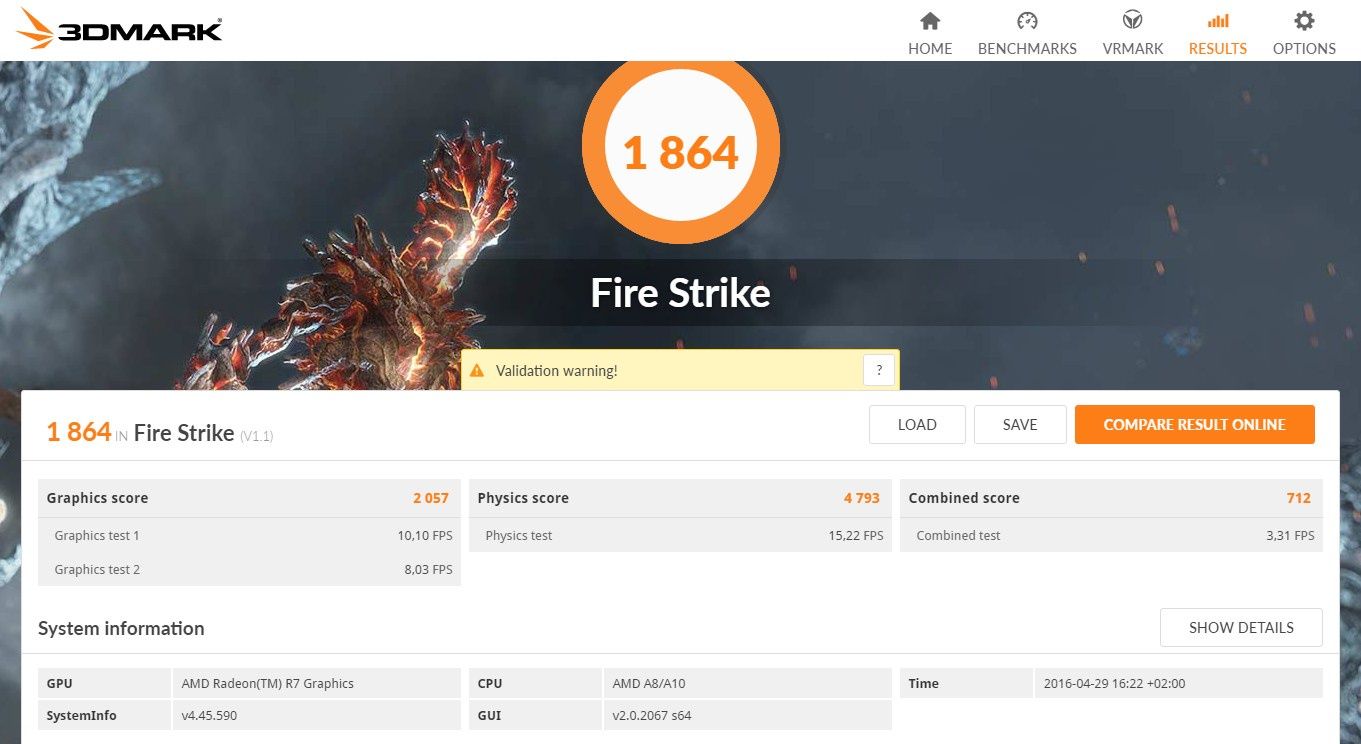Click the 10,10 FPS value
1361x744 pixels.
tap(425, 536)
